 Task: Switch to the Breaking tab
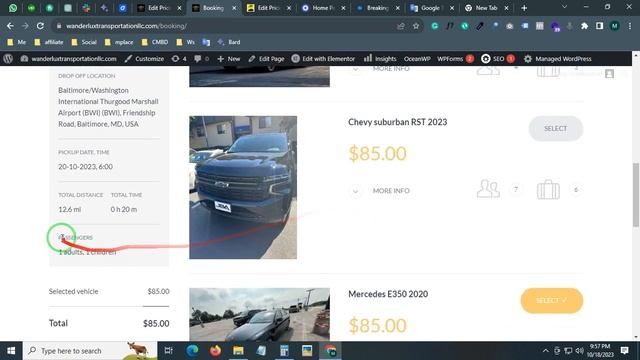[x=378, y=8]
